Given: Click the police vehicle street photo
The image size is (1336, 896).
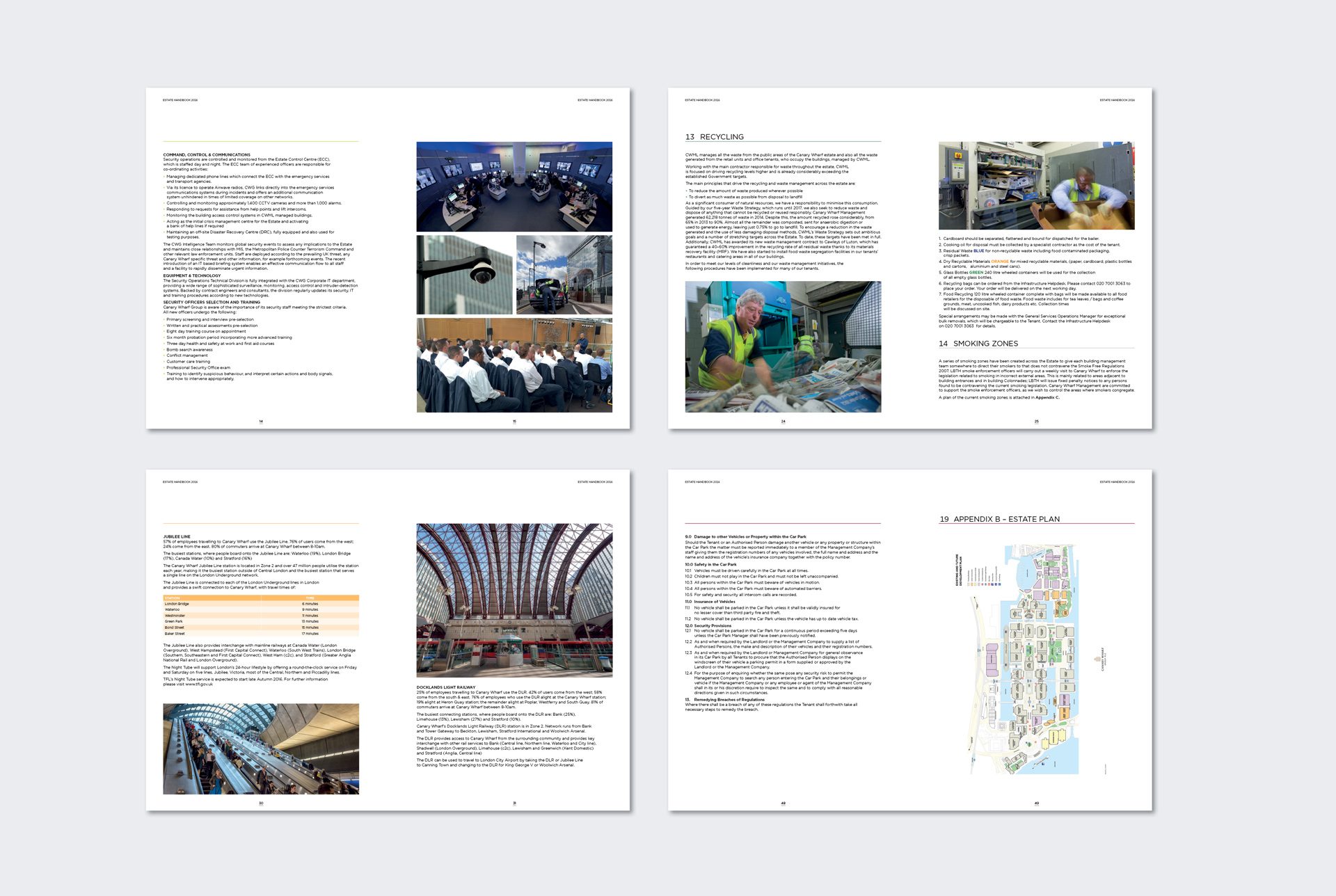Looking at the screenshot, I should 564,275.
